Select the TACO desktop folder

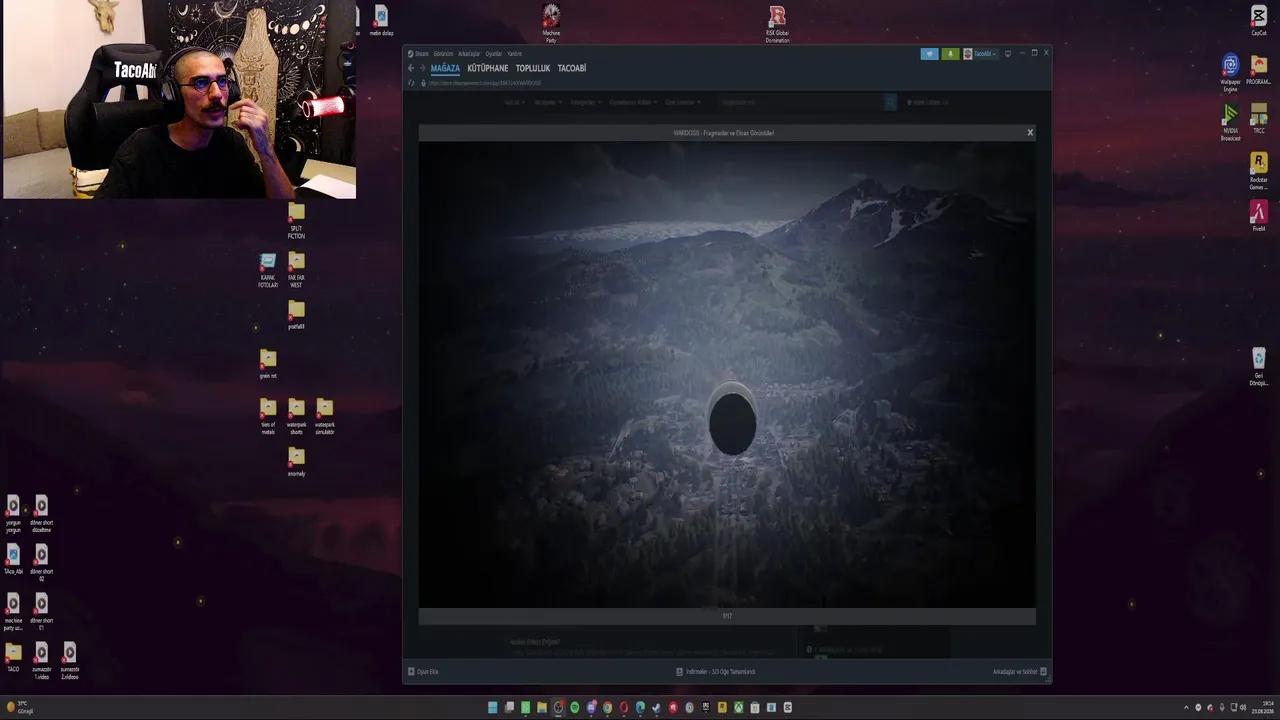click(x=13, y=657)
